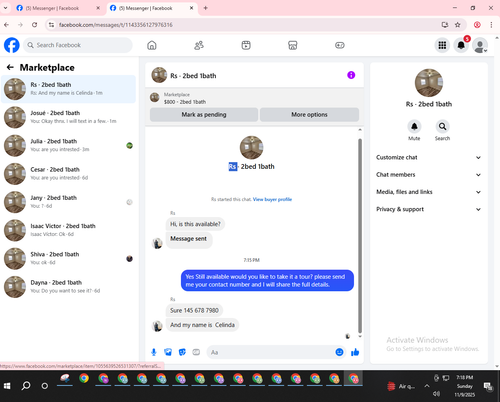Open the Gaming icon
This screenshot has height=402, width=500.
pos(340,45)
